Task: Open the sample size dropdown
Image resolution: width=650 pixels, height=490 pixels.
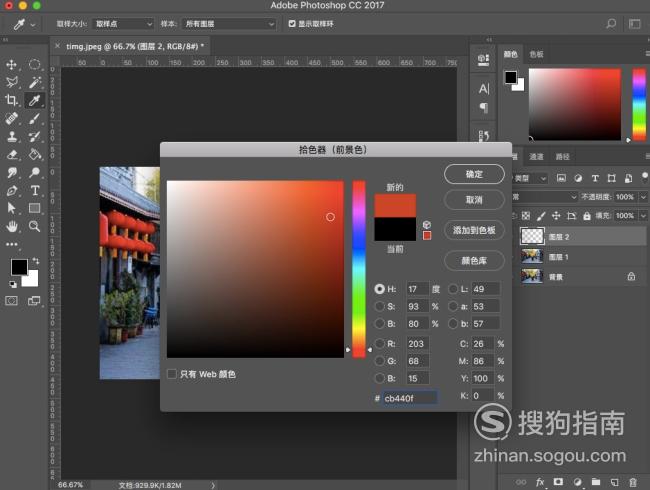Action: click(x=123, y=24)
